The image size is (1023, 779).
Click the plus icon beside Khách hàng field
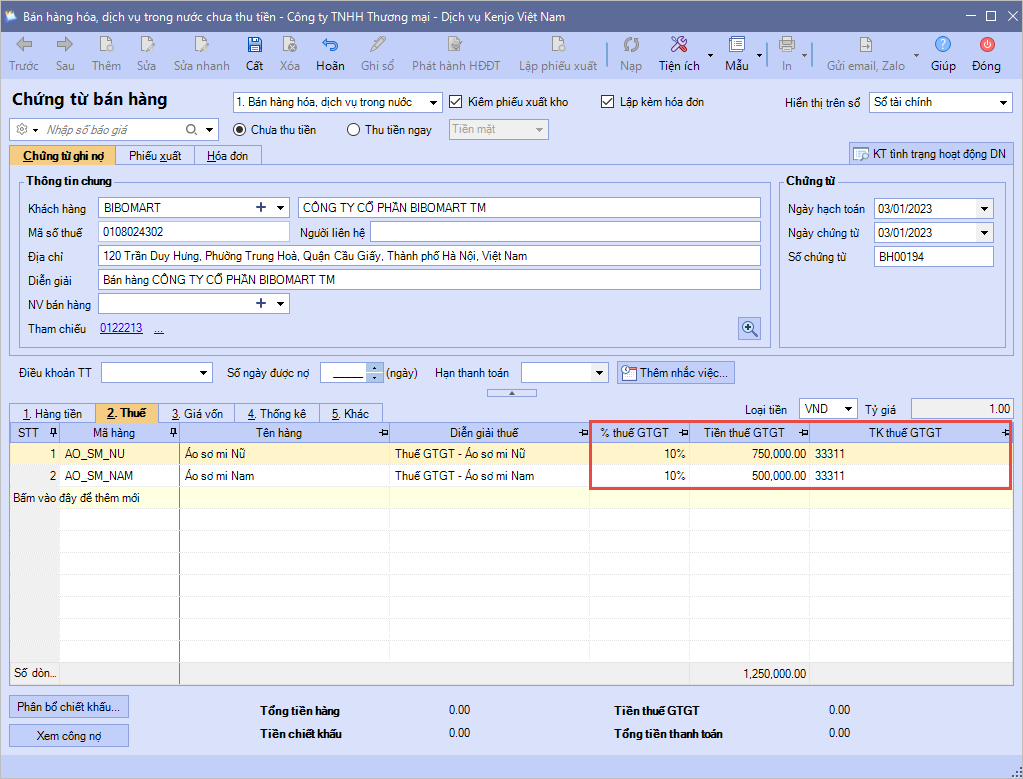261,207
